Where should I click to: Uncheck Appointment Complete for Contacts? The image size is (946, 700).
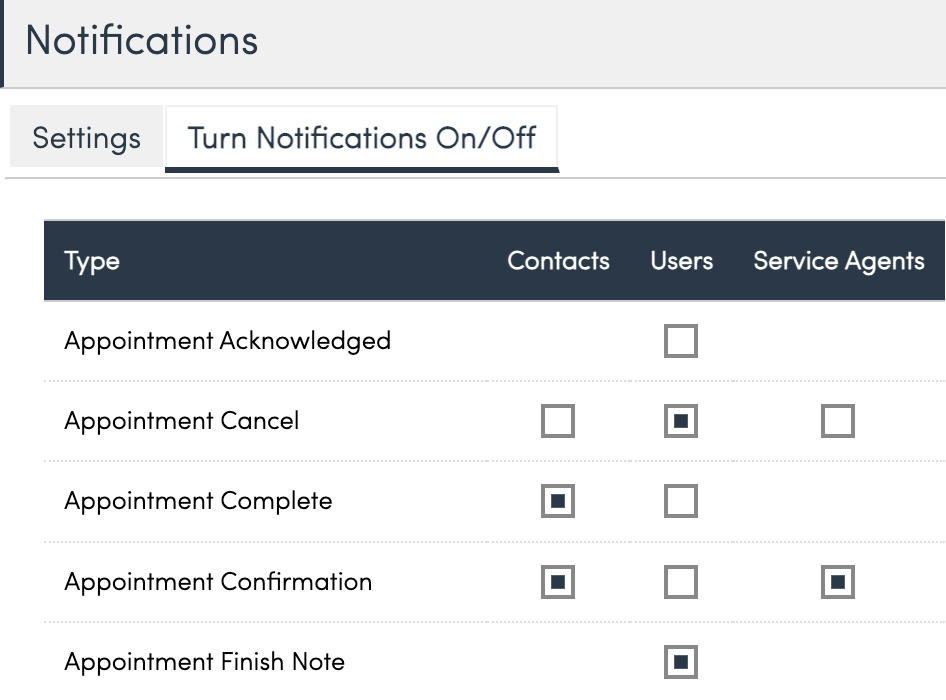pyautogui.click(x=558, y=501)
